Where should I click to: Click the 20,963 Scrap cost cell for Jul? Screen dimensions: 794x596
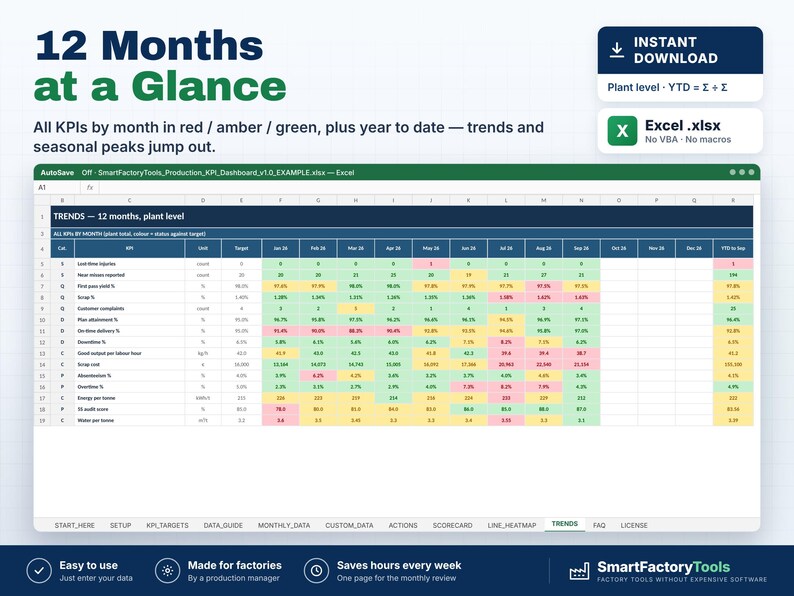point(506,364)
